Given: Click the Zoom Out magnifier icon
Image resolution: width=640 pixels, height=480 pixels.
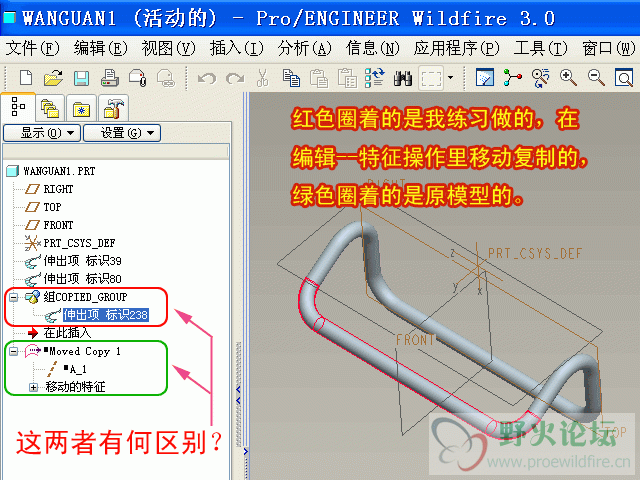Looking at the screenshot, I should point(596,77).
